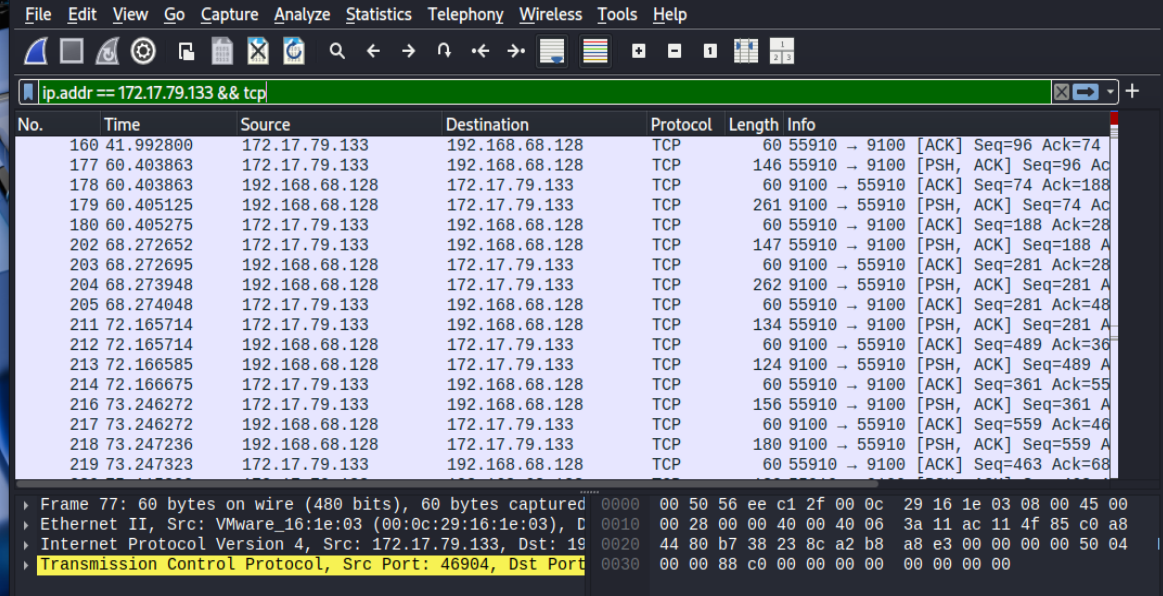Restart the current capture
Image resolution: width=1163 pixels, height=596 pixels.
[x=108, y=51]
